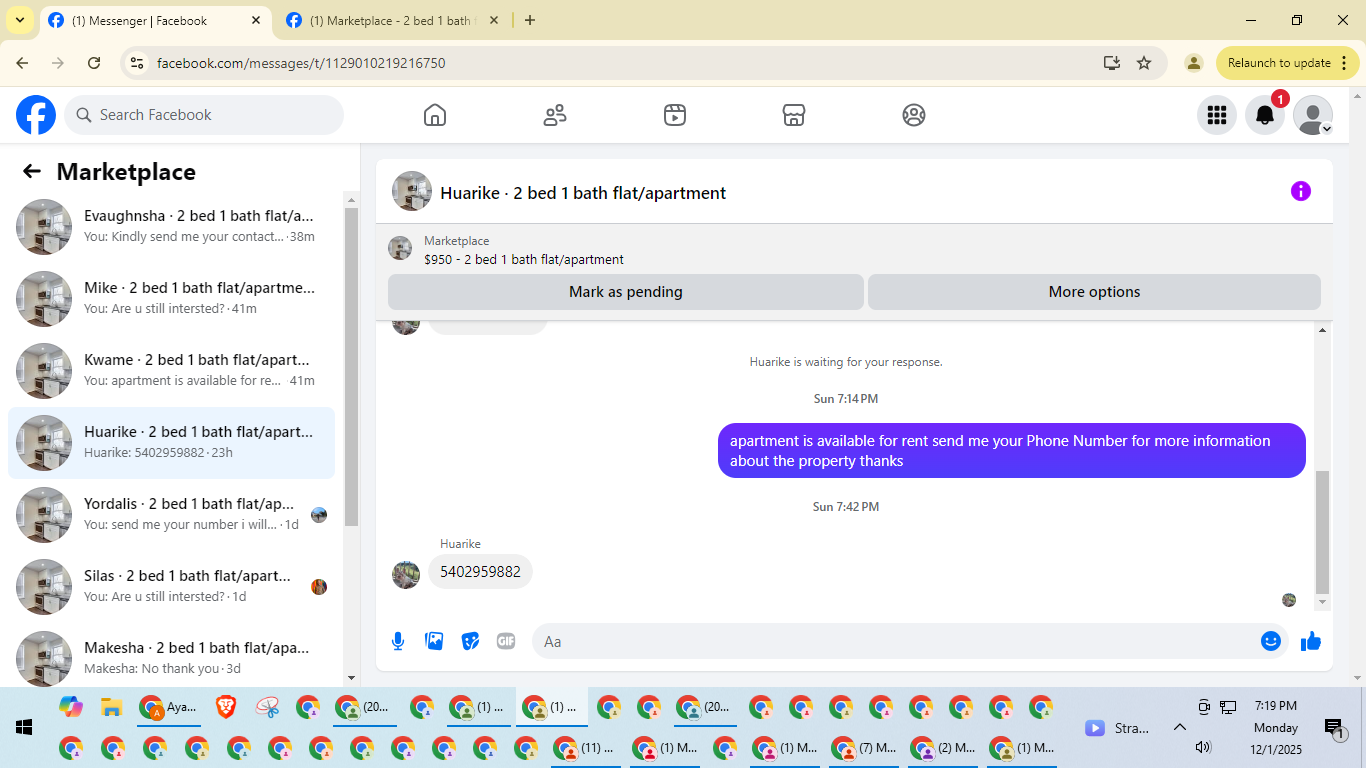
Task: Click the install app icon in address bar
Action: (x=1112, y=63)
